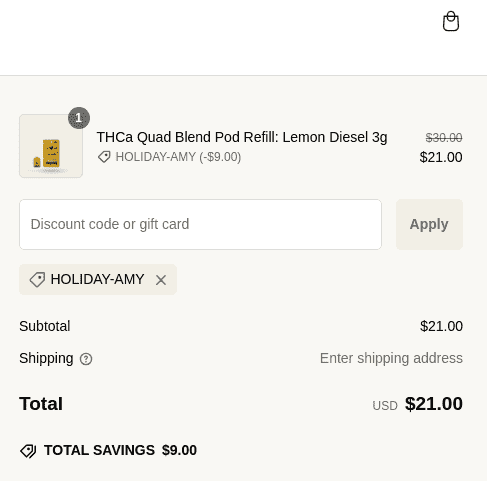Click the discounted $21.00 item price
487x481 pixels.
pos(441,157)
